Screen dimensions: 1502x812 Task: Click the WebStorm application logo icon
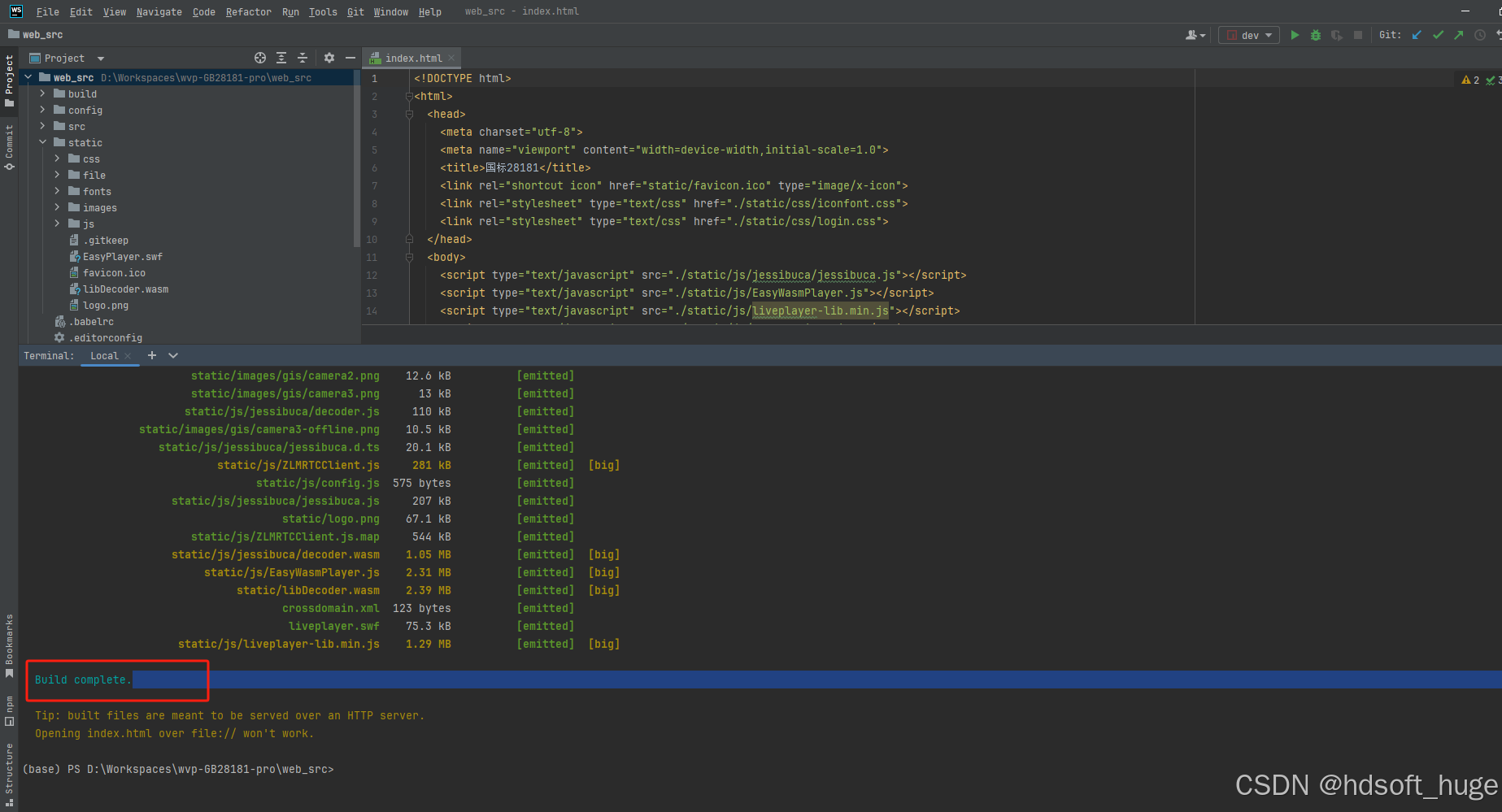pyautogui.click(x=15, y=11)
